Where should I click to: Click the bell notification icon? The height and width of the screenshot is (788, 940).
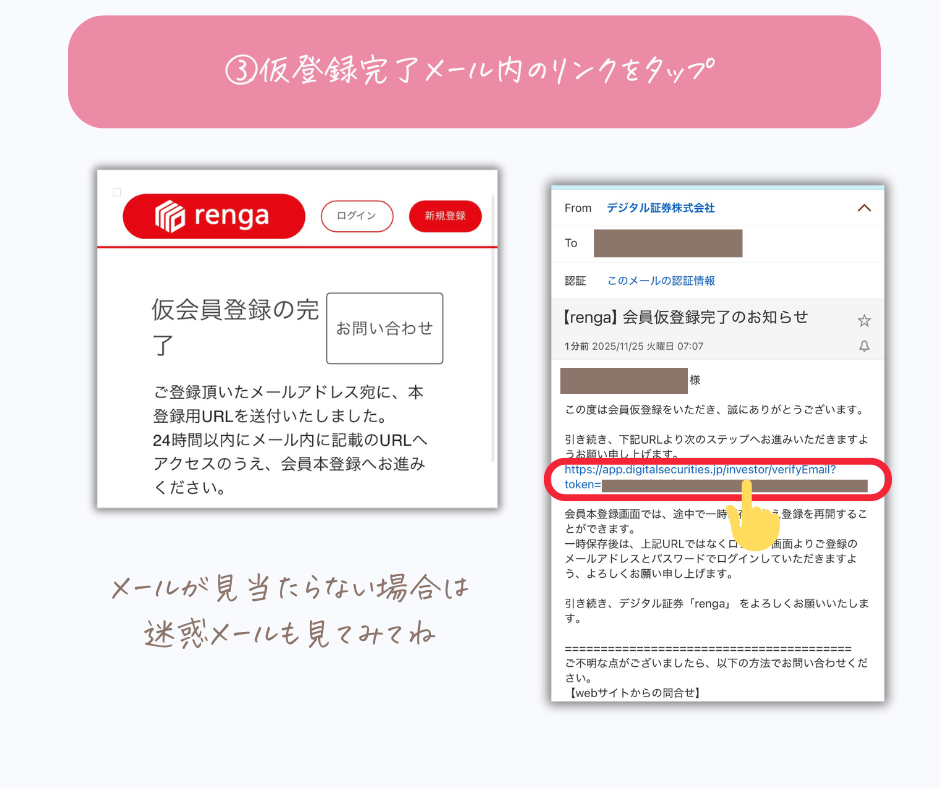[x=864, y=346]
